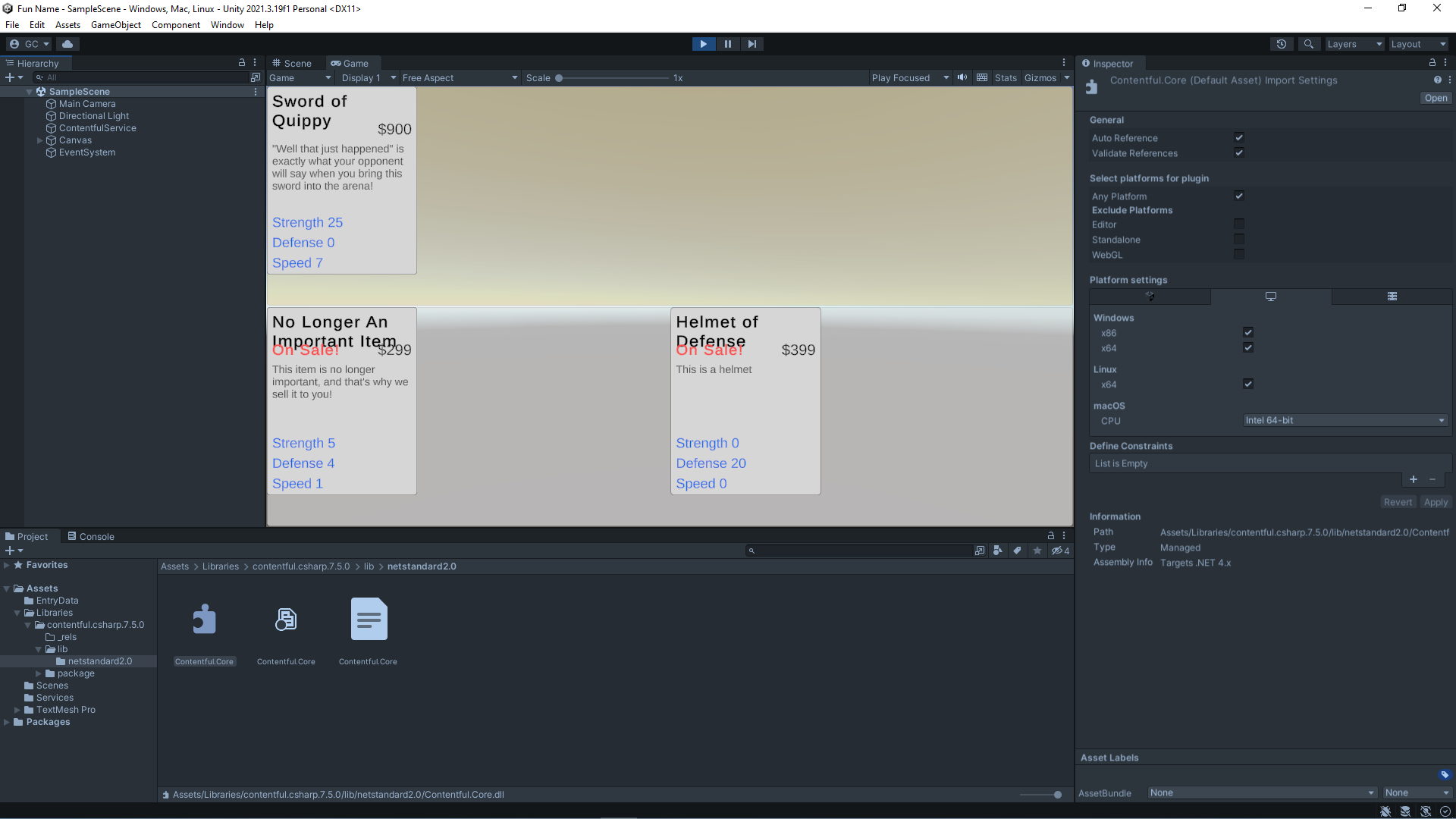The image size is (1456, 819).
Task: Expand the package folder in Project hierarchy
Action: (x=39, y=673)
